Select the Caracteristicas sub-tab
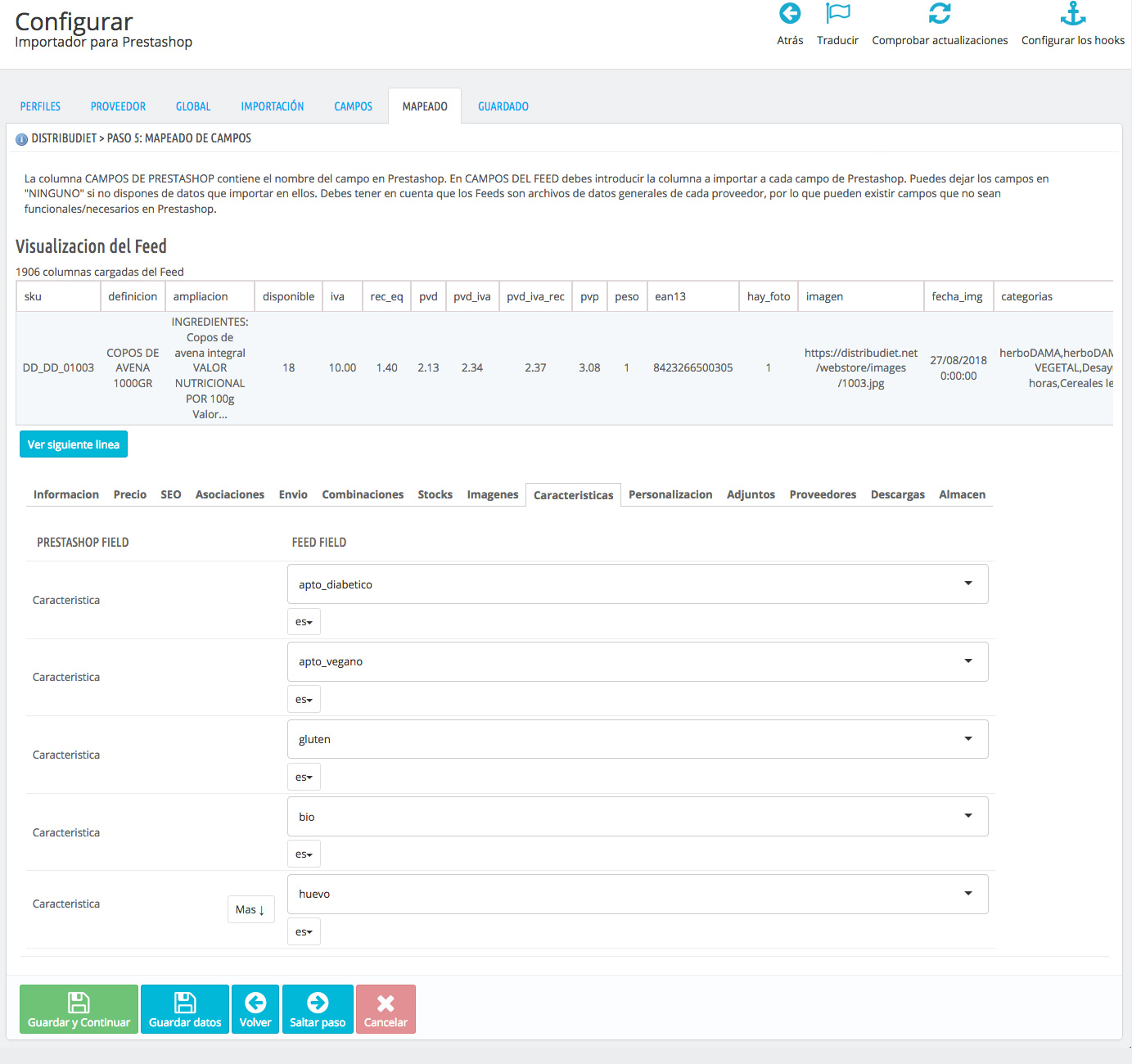 tap(574, 495)
